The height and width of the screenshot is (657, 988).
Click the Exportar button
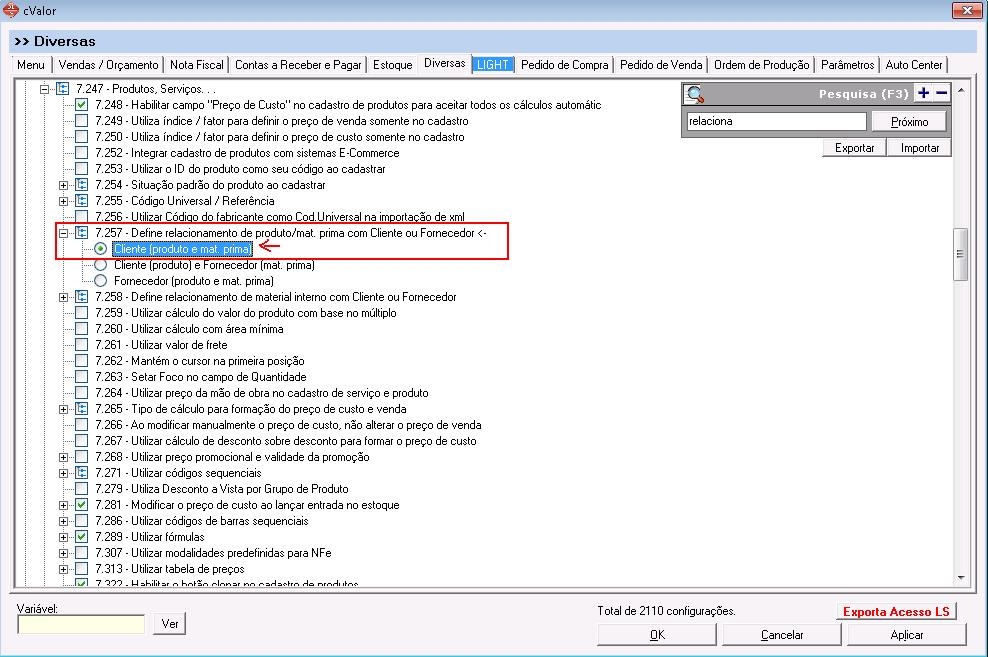click(854, 148)
